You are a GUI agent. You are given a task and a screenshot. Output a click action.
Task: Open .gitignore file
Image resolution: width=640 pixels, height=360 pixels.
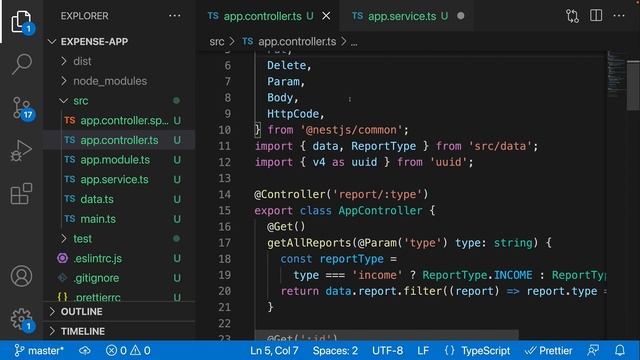coord(119,278)
